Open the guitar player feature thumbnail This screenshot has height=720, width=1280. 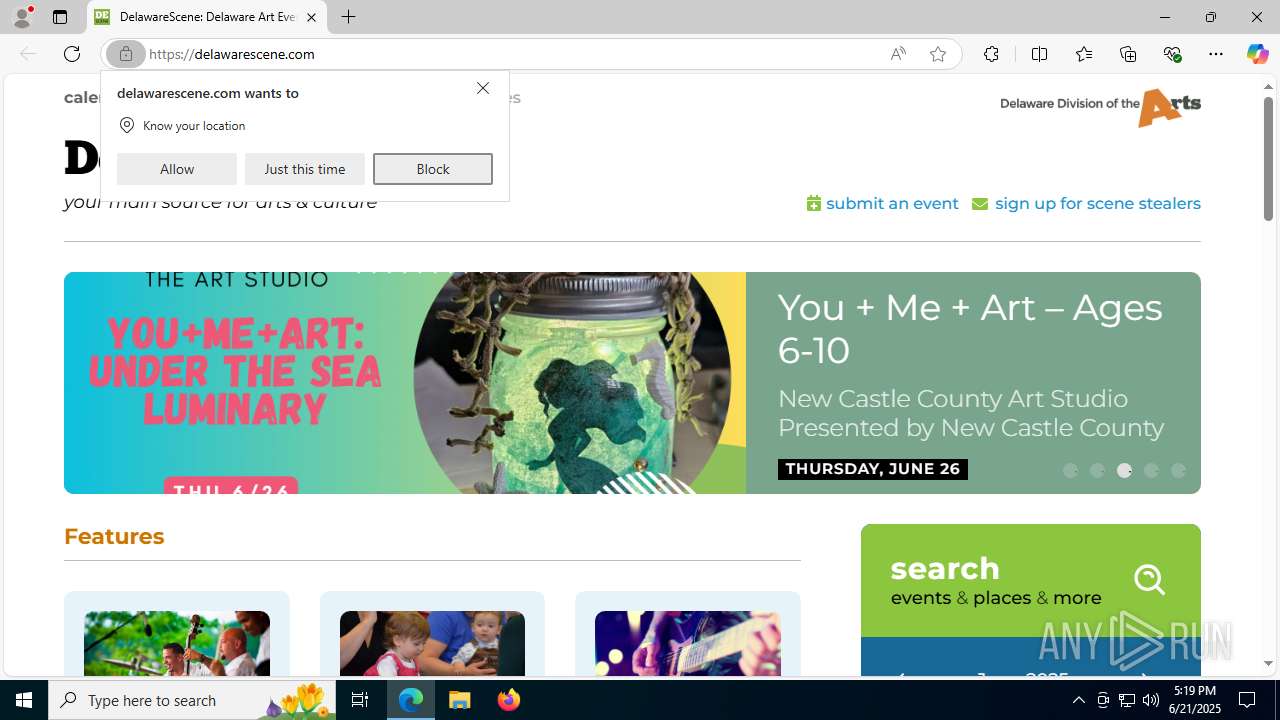pos(688,644)
